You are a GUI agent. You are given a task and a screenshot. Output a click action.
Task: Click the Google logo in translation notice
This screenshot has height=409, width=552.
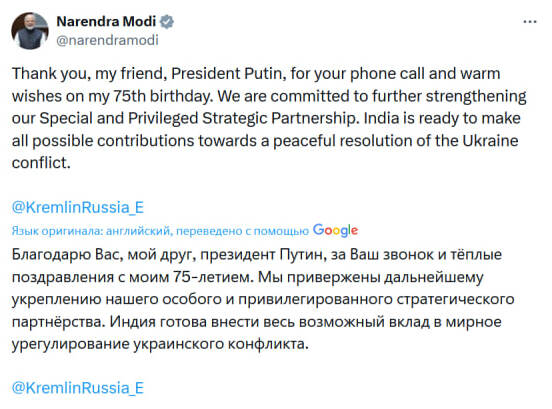(x=335, y=231)
